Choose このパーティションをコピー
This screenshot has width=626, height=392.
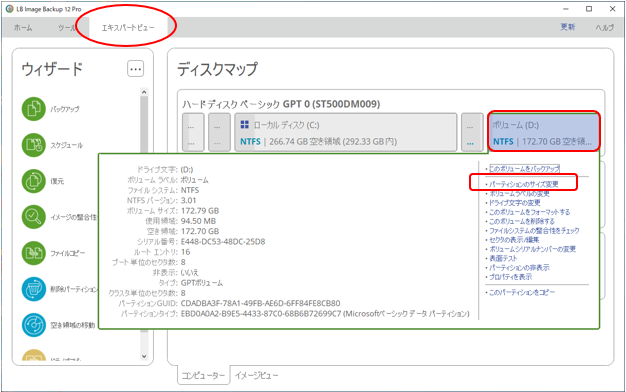point(522,293)
